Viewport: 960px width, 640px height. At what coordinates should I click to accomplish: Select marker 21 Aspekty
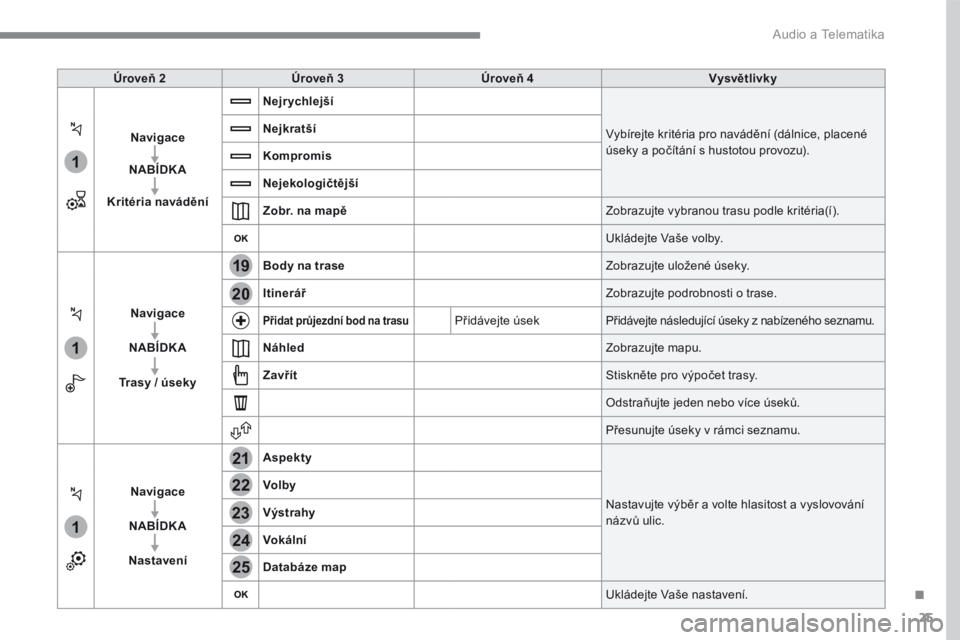(241, 457)
